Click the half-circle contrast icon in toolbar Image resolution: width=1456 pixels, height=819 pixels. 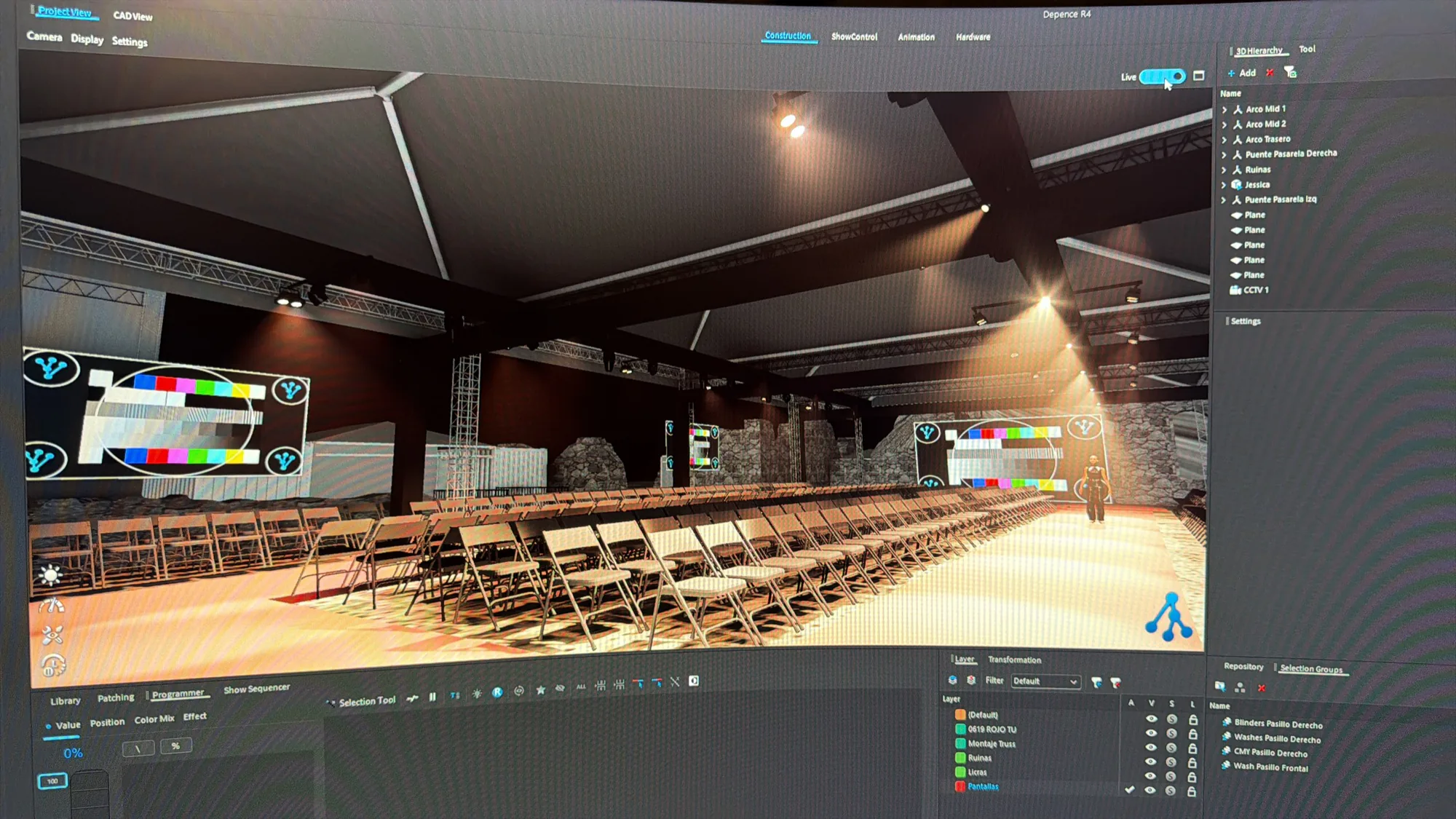[x=694, y=681]
